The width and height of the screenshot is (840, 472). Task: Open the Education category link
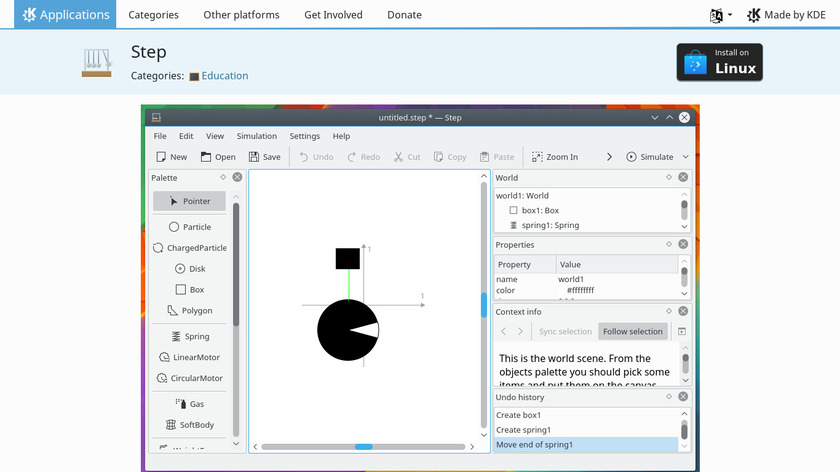point(224,76)
